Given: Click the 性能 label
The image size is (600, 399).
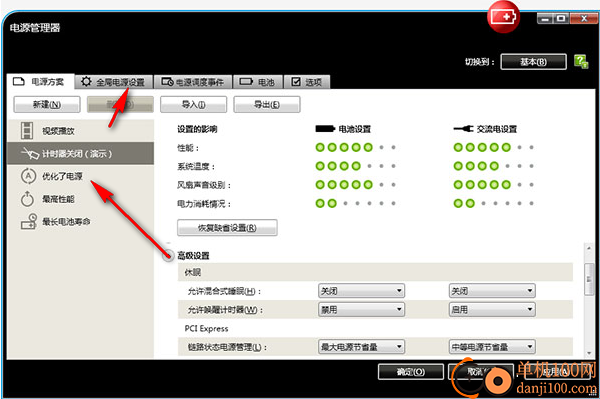Looking at the screenshot, I should tap(188, 148).
